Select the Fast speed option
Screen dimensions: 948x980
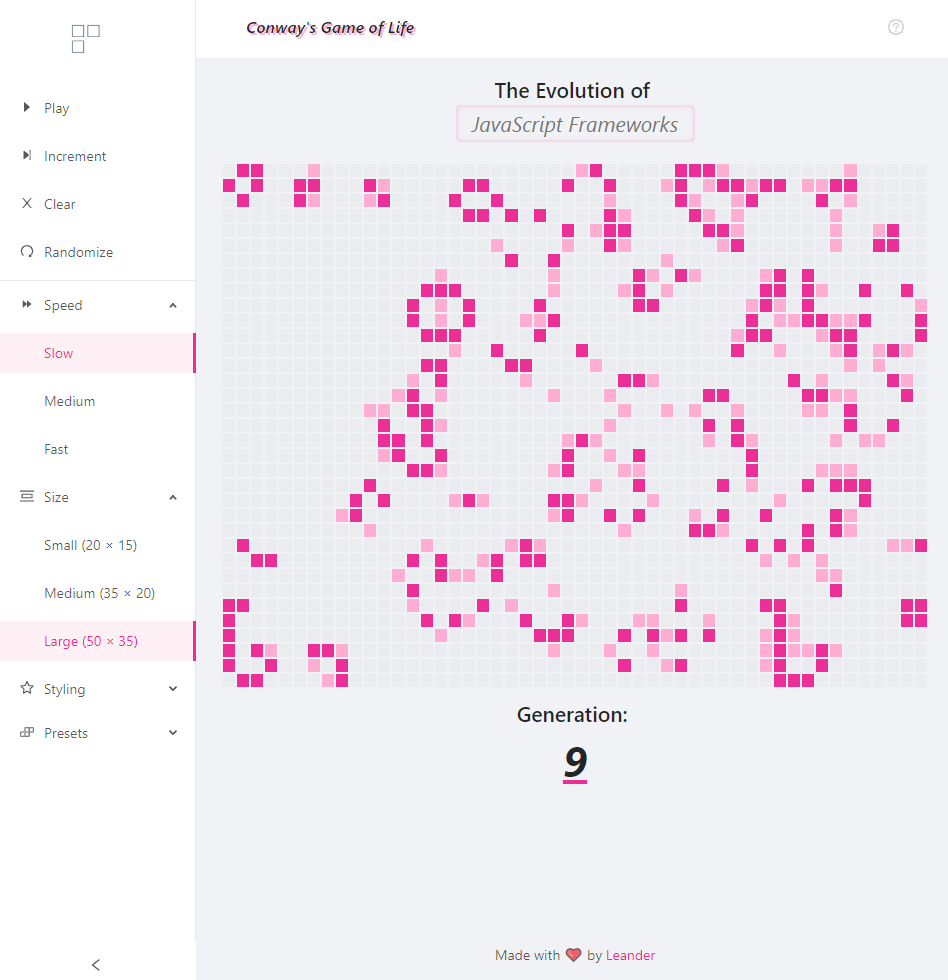[56, 449]
